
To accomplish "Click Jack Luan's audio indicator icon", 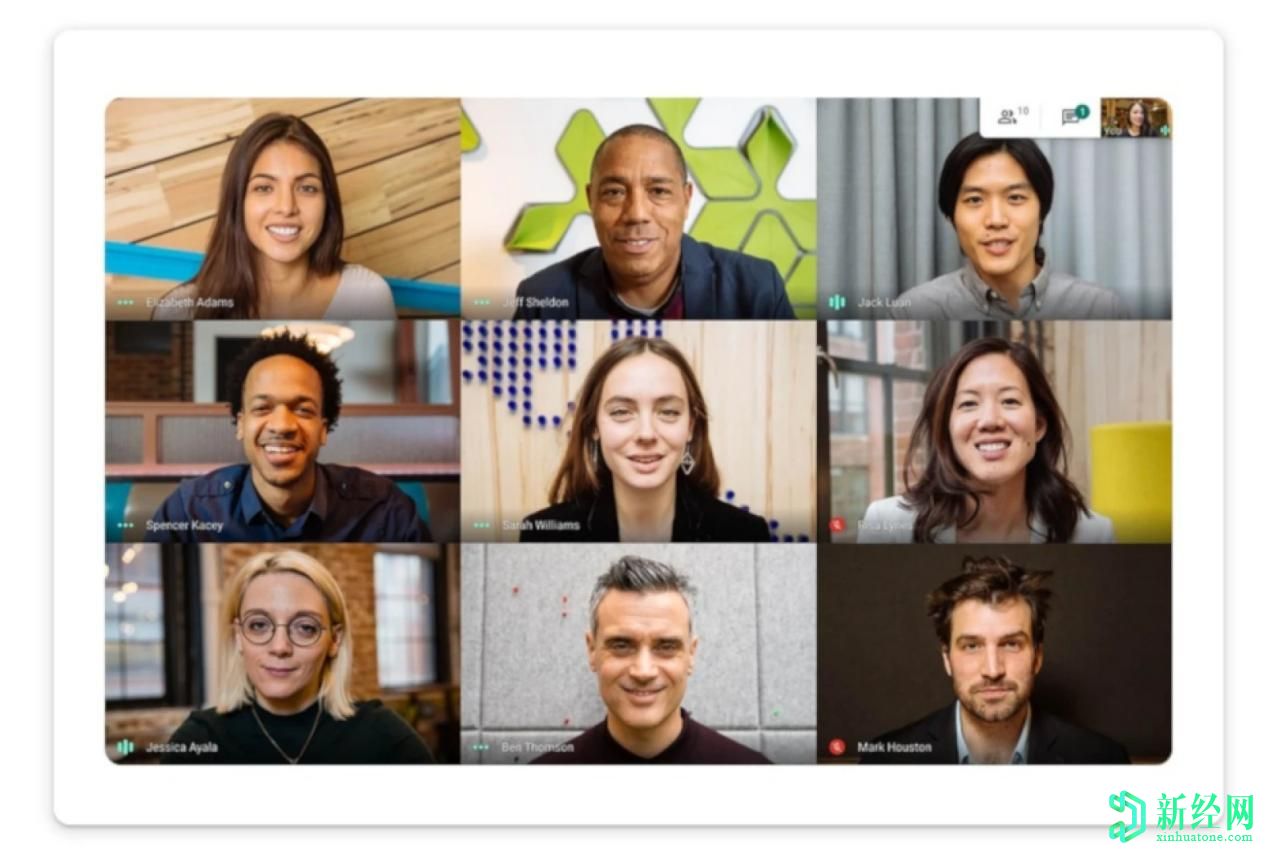I will pos(837,302).
